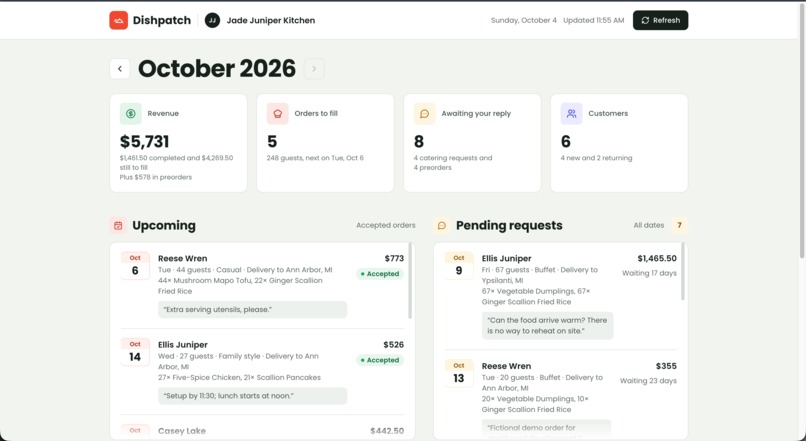806x441 pixels.
Task: Click the $526 order amount
Action: [394, 345]
